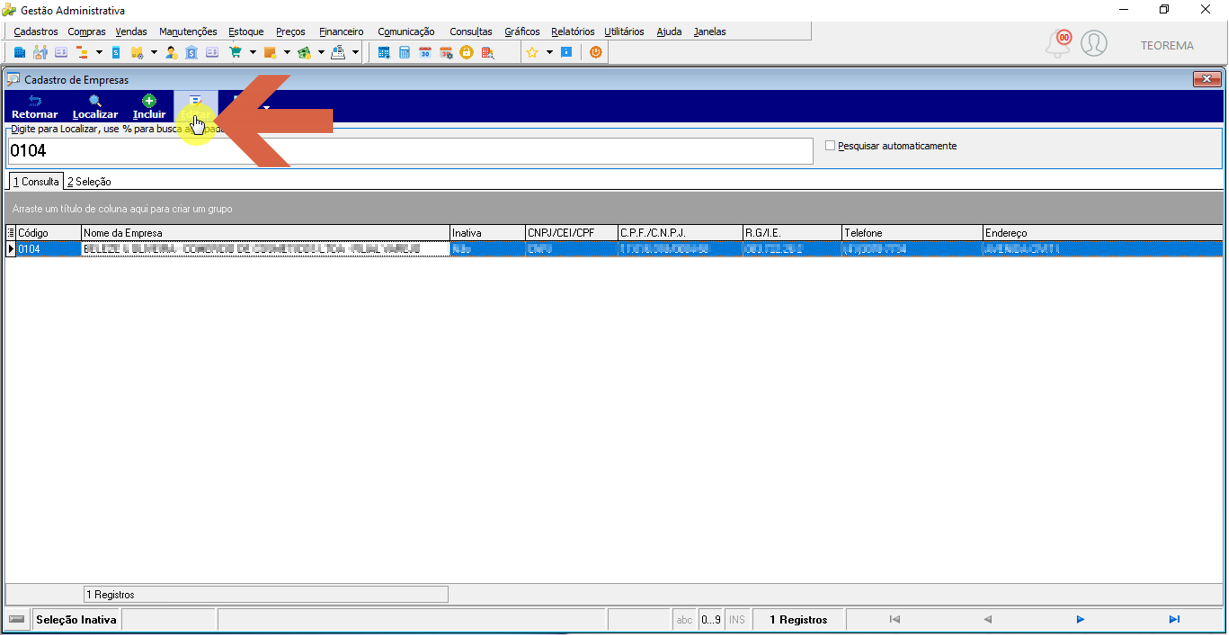Image resolution: width=1229 pixels, height=635 pixels.
Task: Click the blue table grid toolbar icon
Action: (384, 52)
